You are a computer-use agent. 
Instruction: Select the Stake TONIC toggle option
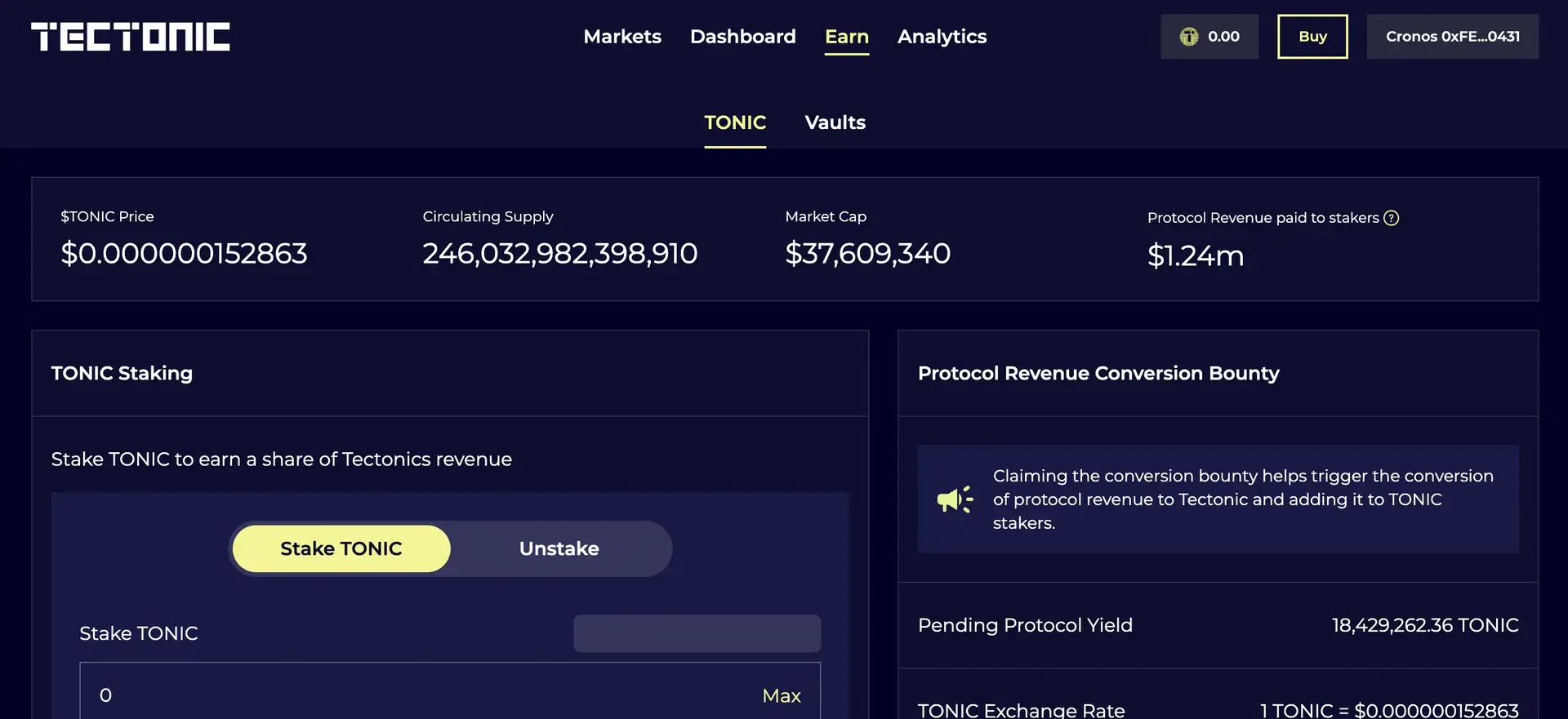click(341, 548)
